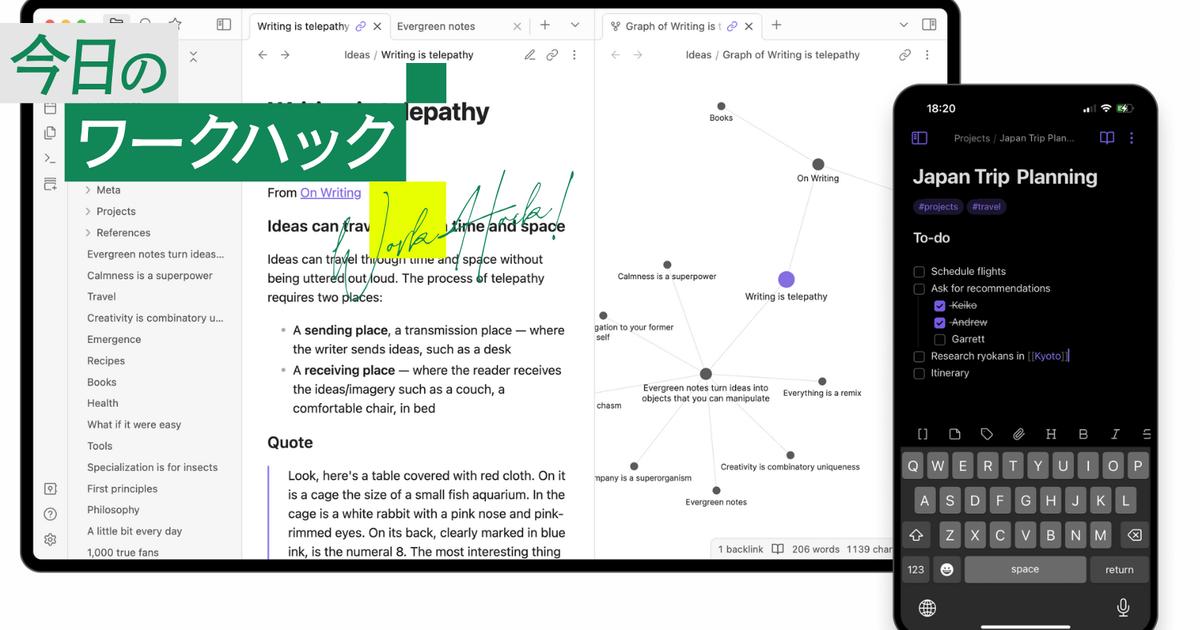Open the help question-mark icon

50,514
